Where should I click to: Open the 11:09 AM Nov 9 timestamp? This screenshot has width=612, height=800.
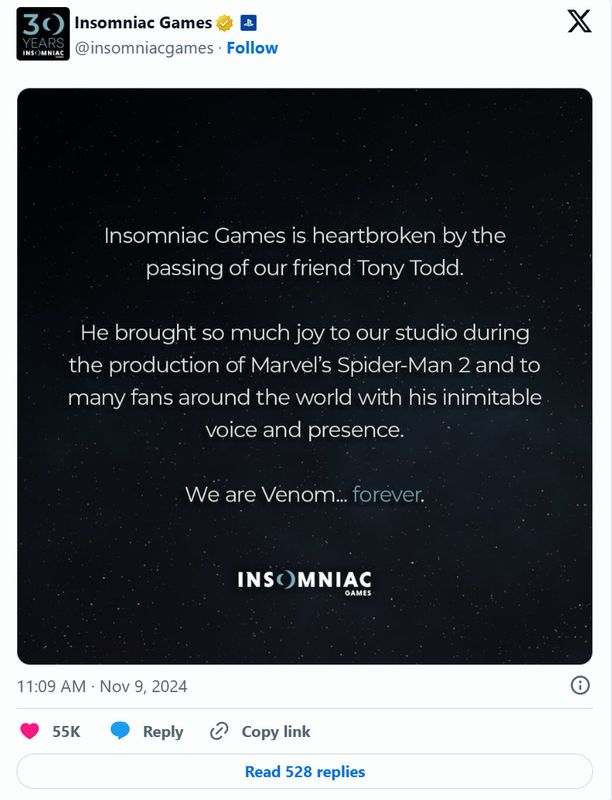[102, 687]
